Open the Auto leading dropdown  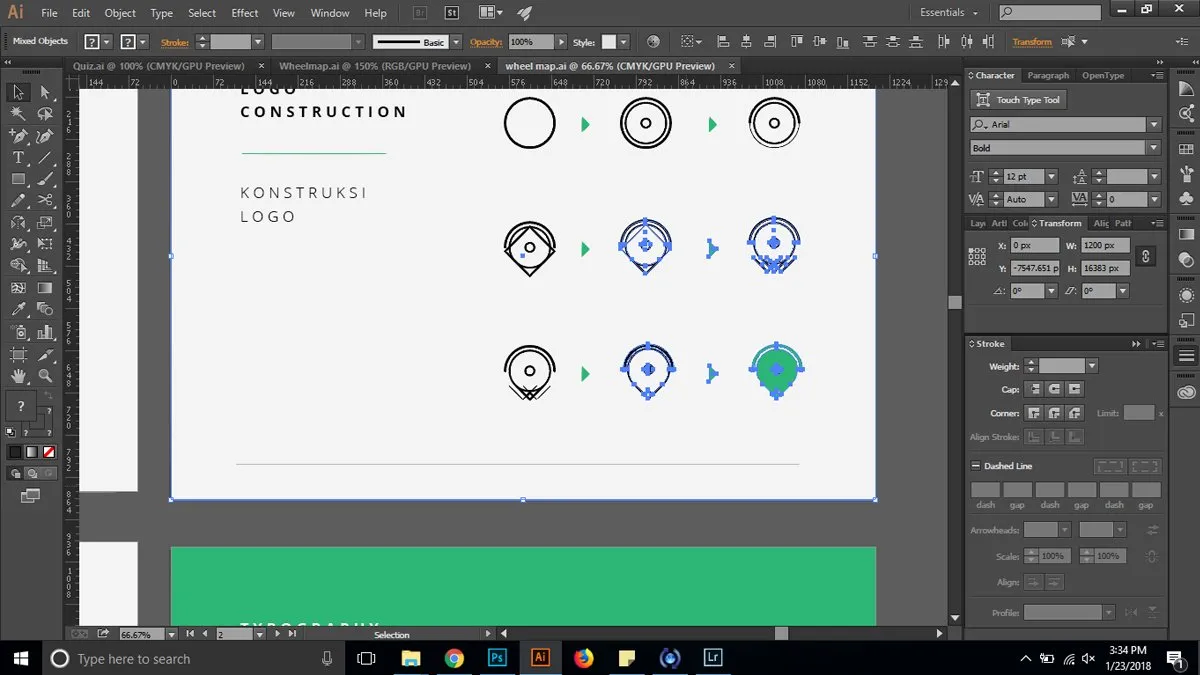click(x=1051, y=200)
